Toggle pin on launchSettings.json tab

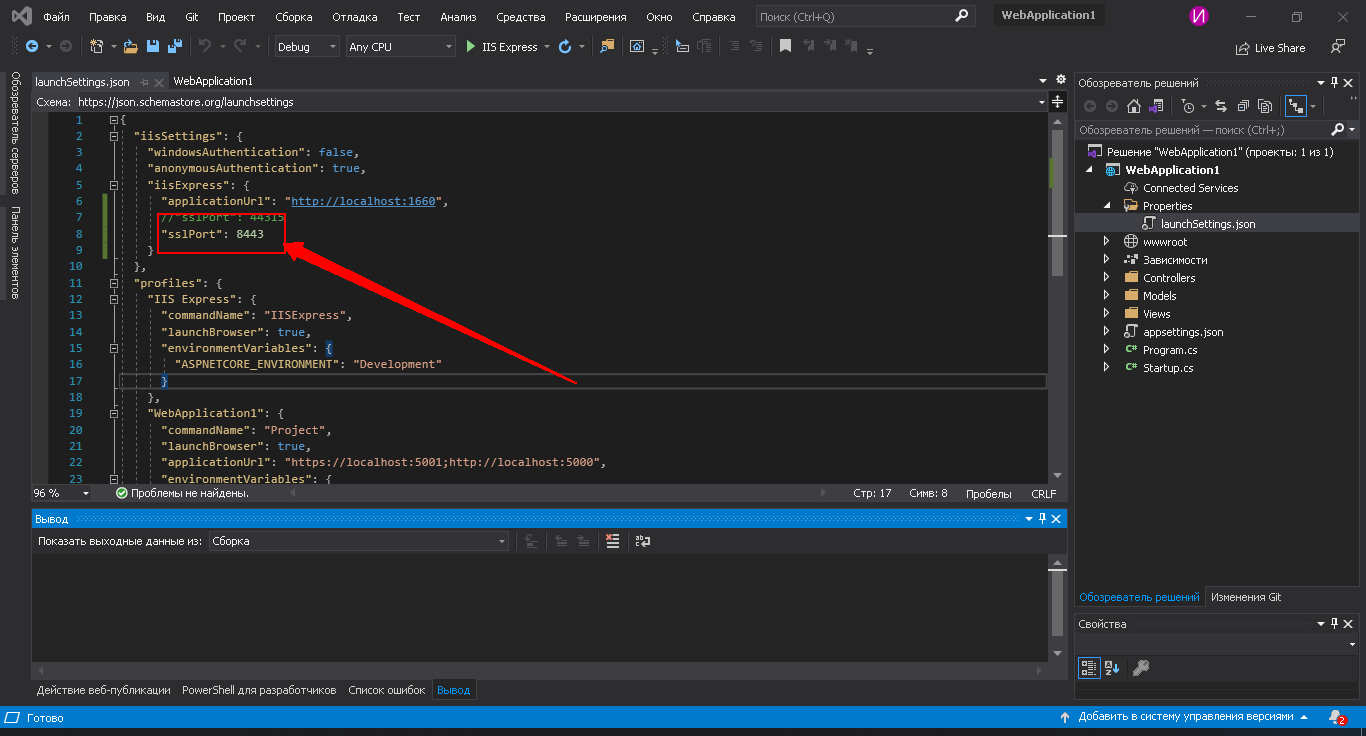click(x=143, y=82)
